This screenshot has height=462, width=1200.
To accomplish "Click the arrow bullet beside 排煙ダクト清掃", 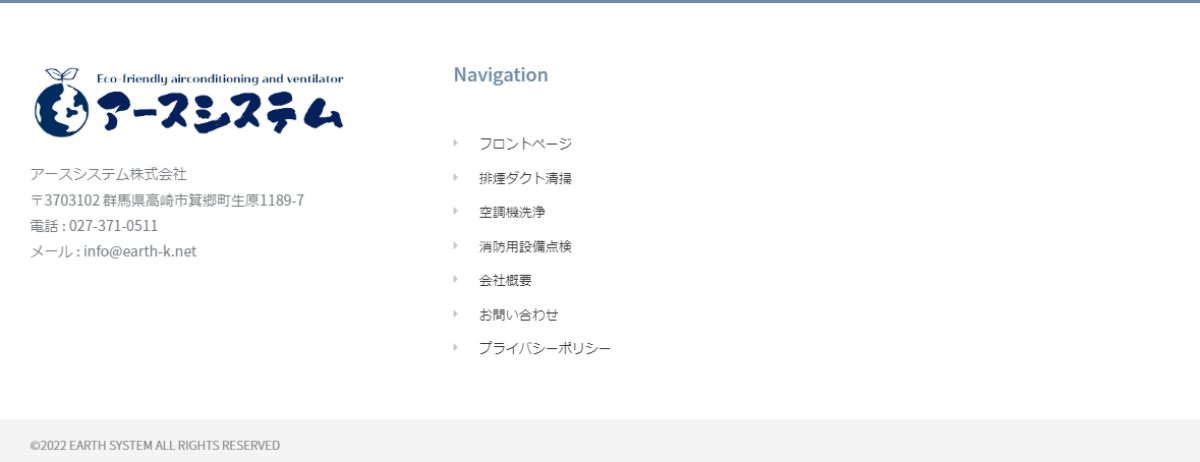I will pyautogui.click(x=455, y=177).
